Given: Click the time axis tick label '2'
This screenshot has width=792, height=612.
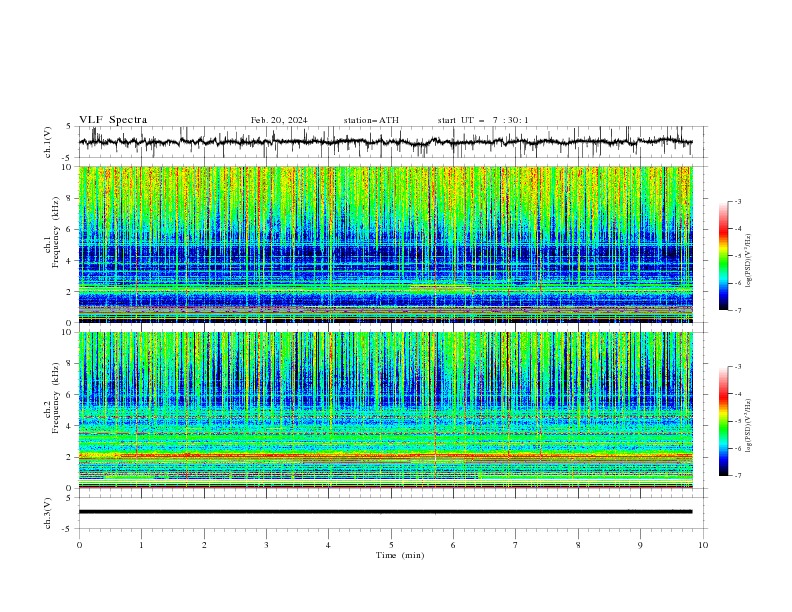Looking at the screenshot, I should (204, 545).
